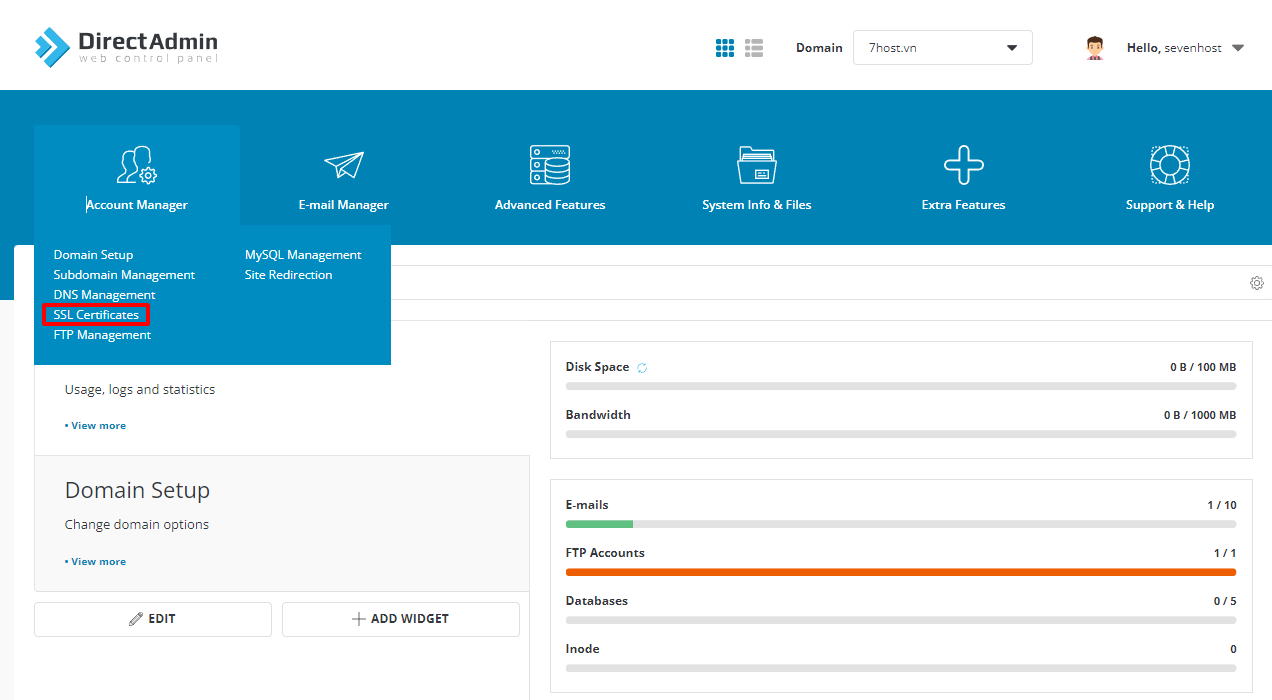The width and height of the screenshot is (1272, 700).
Task: Open widget settings gear icon
Action: point(1257,283)
